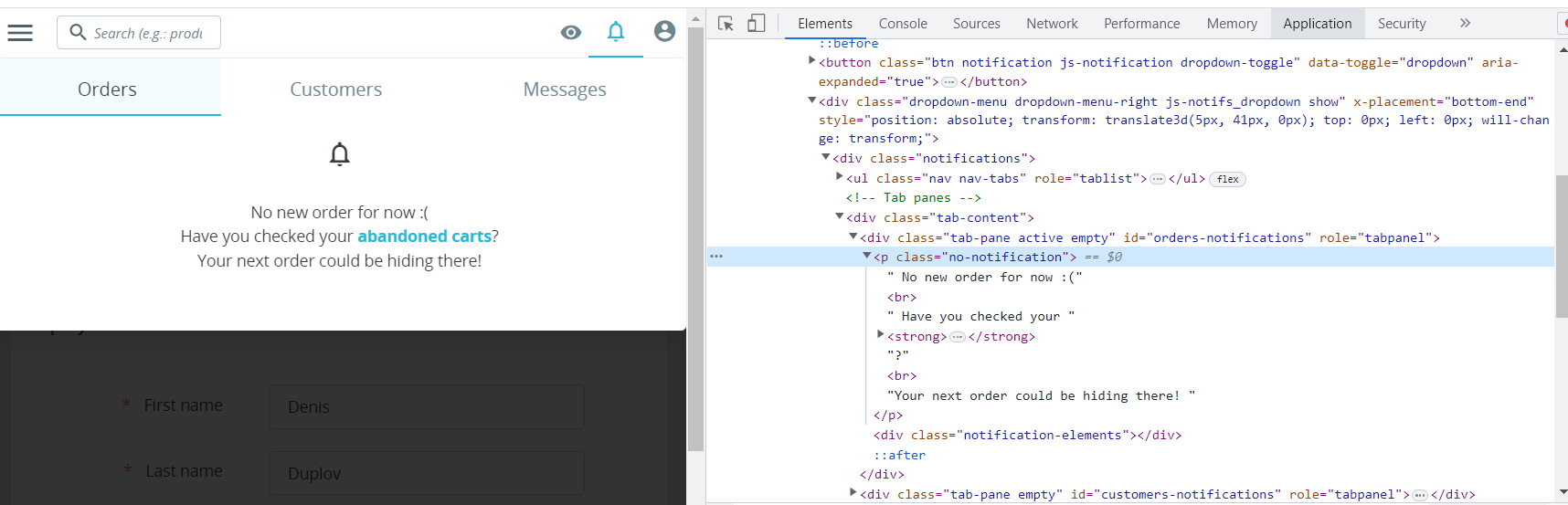
Task: Activate DevTools inspect element picker
Action: coord(726,24)
